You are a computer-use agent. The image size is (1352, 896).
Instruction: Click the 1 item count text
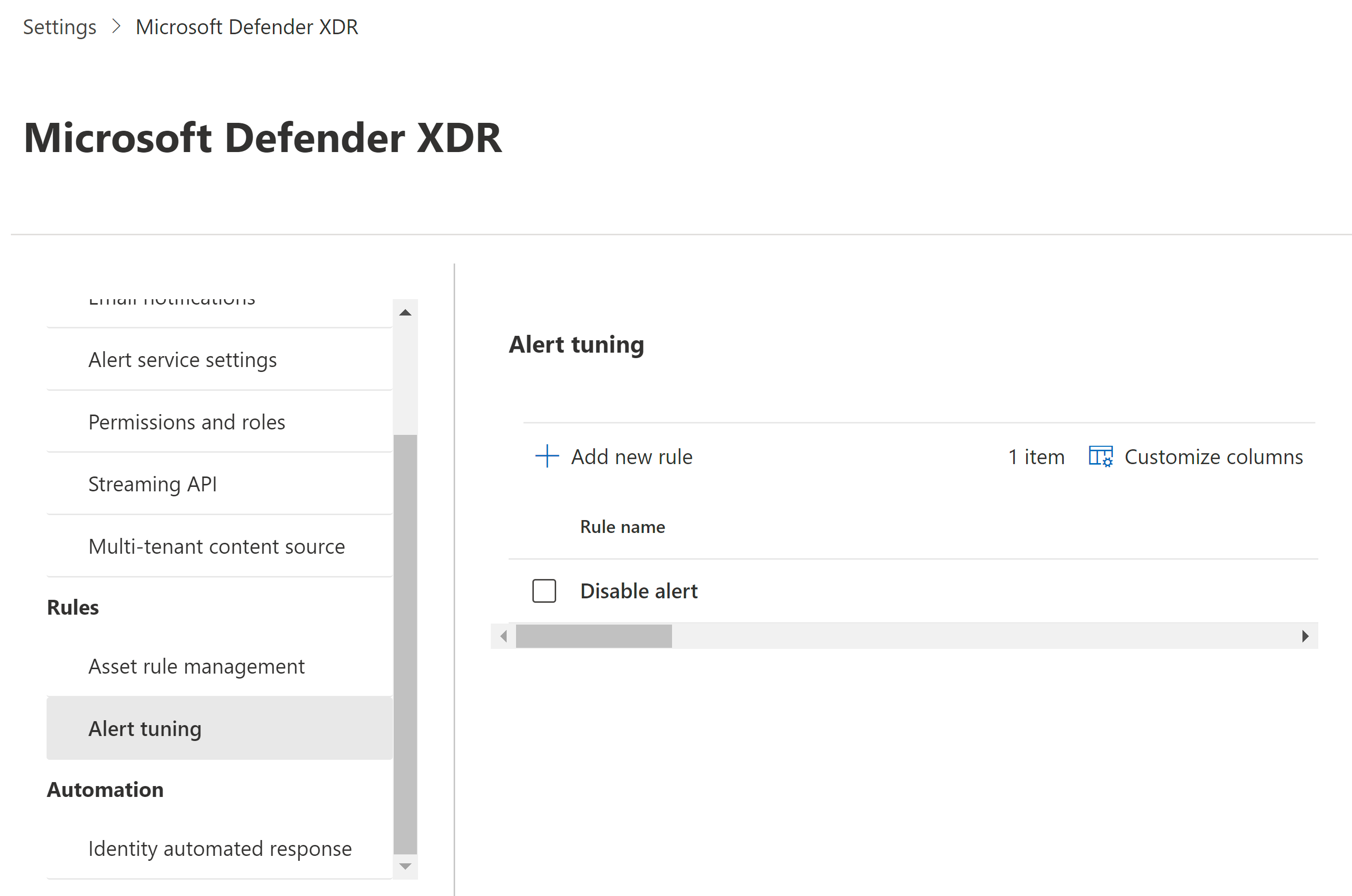[1036, 457]
